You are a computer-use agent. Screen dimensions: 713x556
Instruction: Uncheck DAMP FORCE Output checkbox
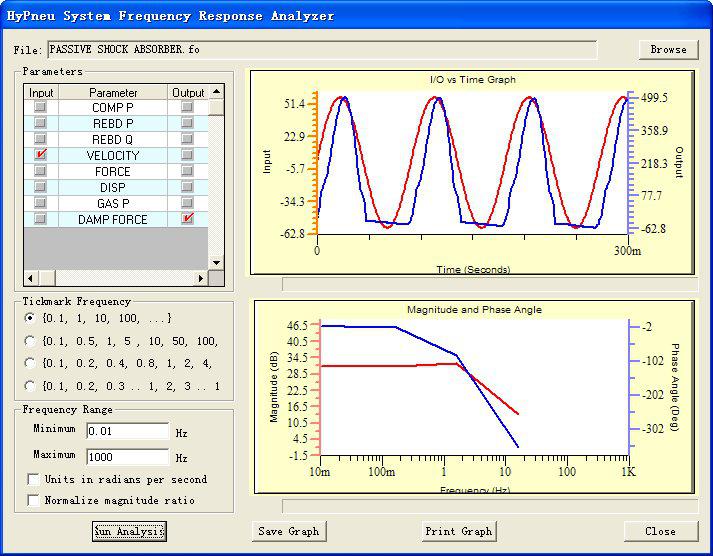pyautogui.click(x=187, y=219)
